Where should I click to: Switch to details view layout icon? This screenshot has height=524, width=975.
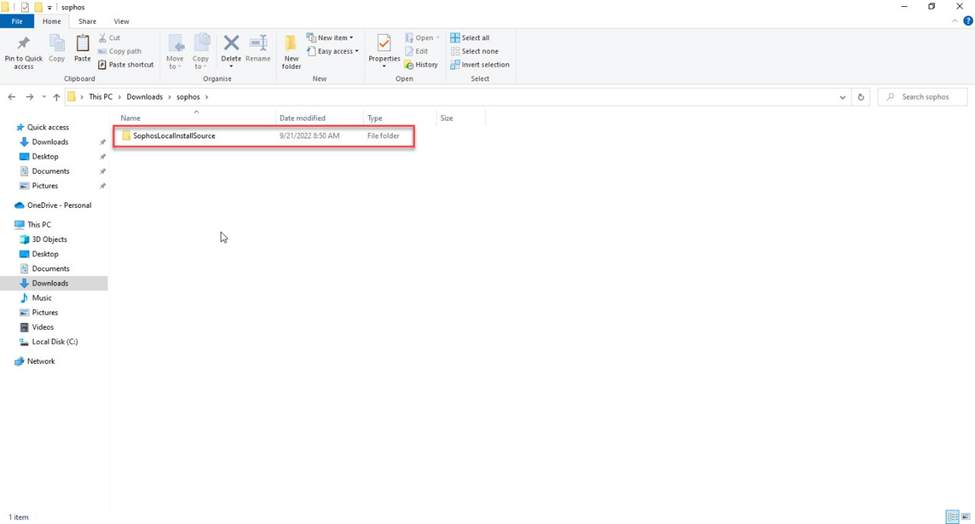pyautogui.click(x=952, y=517)
